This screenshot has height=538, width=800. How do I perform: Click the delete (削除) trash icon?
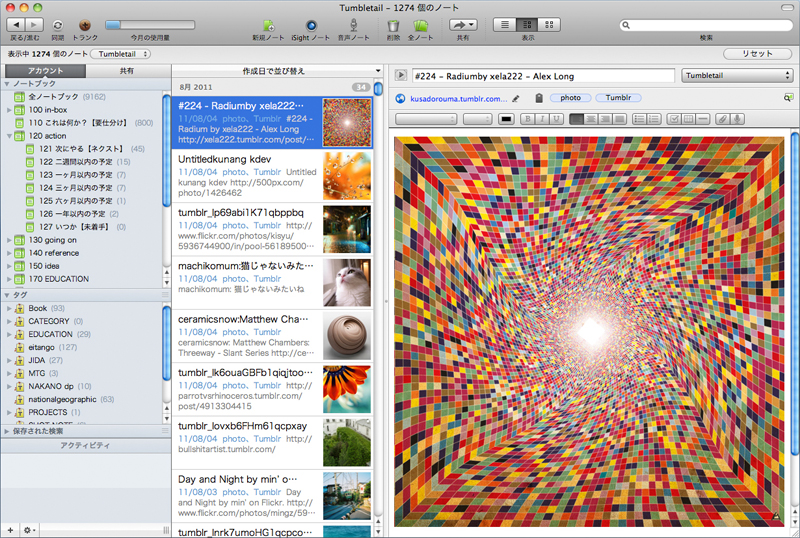(x=393, y=25)
